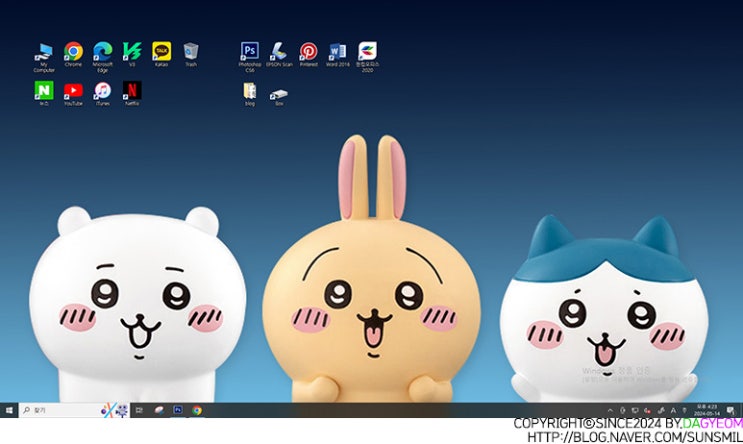Open the pinned app left of Photoshop in taskbar
743x444 pixels.
(159, 410)
